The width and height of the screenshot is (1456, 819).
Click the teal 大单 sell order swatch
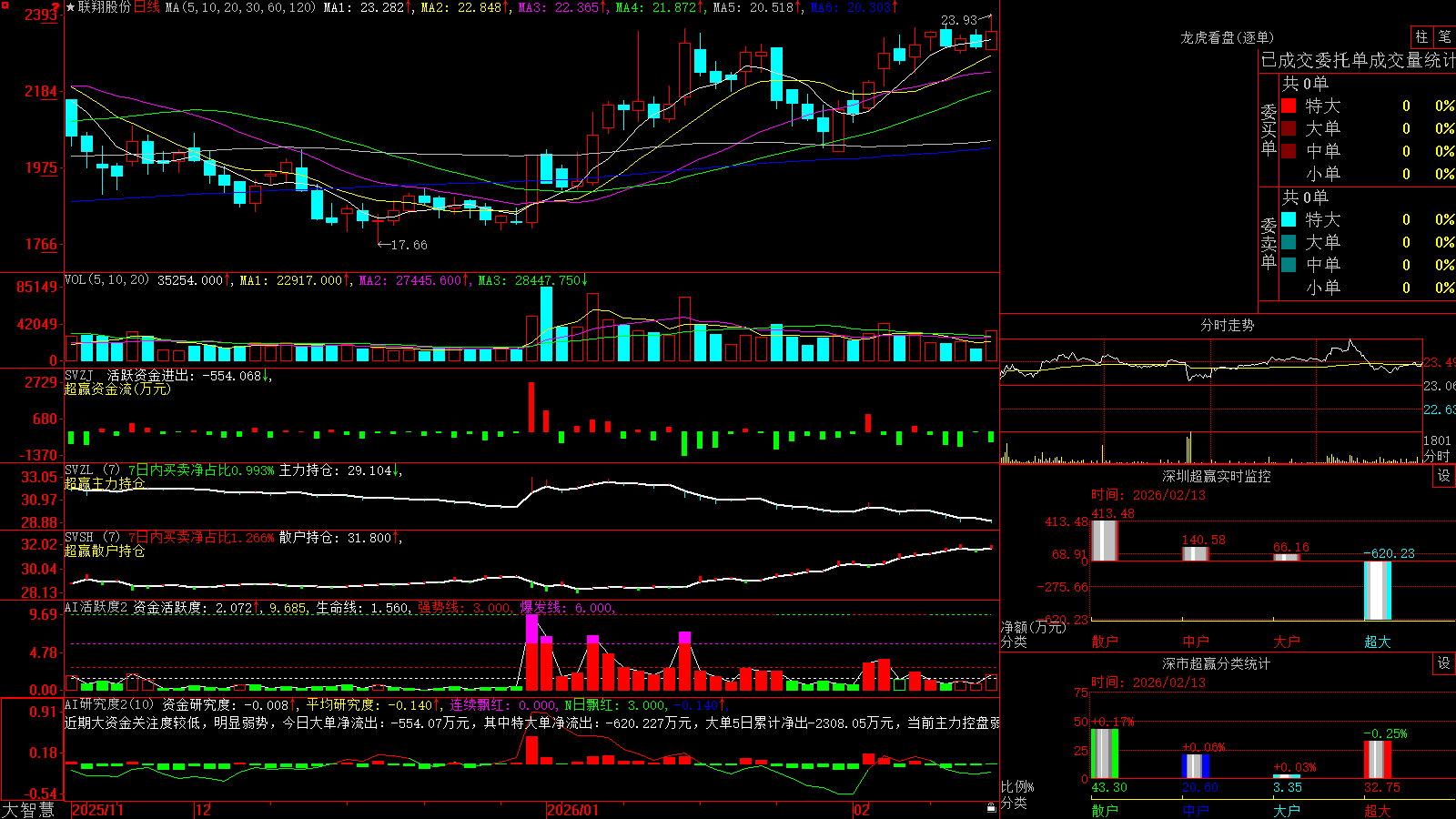[1289, 242]
